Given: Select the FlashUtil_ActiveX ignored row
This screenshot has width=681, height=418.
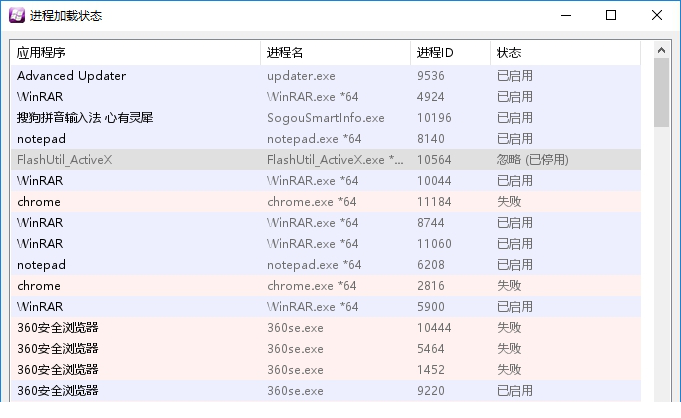Looking at the screenshot, I should tap(326, 159).
